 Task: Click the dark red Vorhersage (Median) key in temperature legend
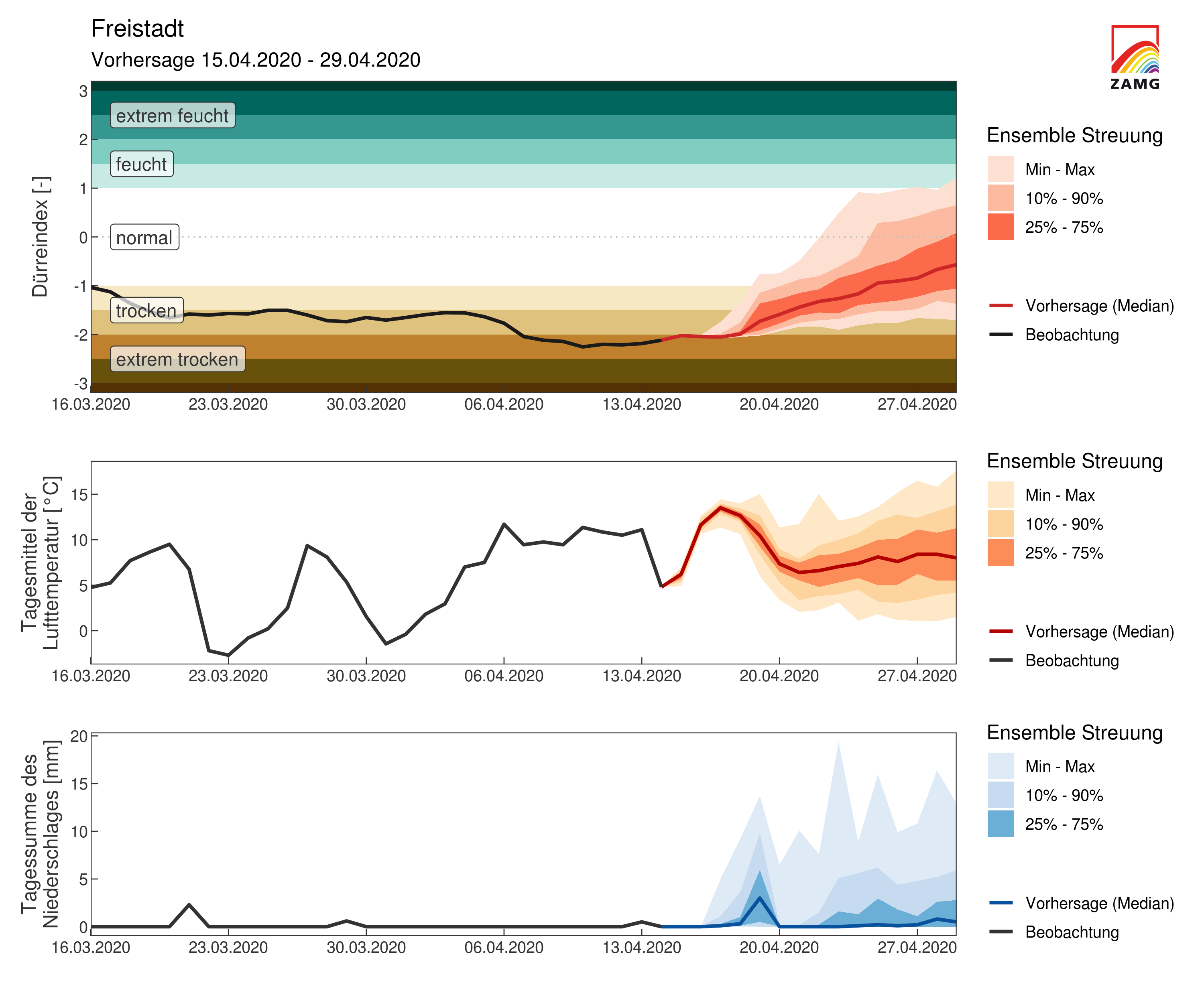coord(1001,631)
